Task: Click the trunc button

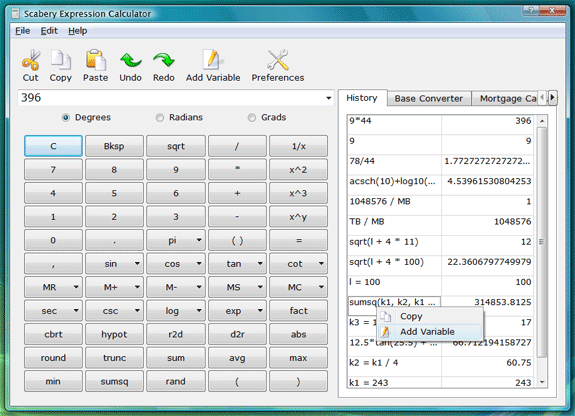Action: point(114,358)
